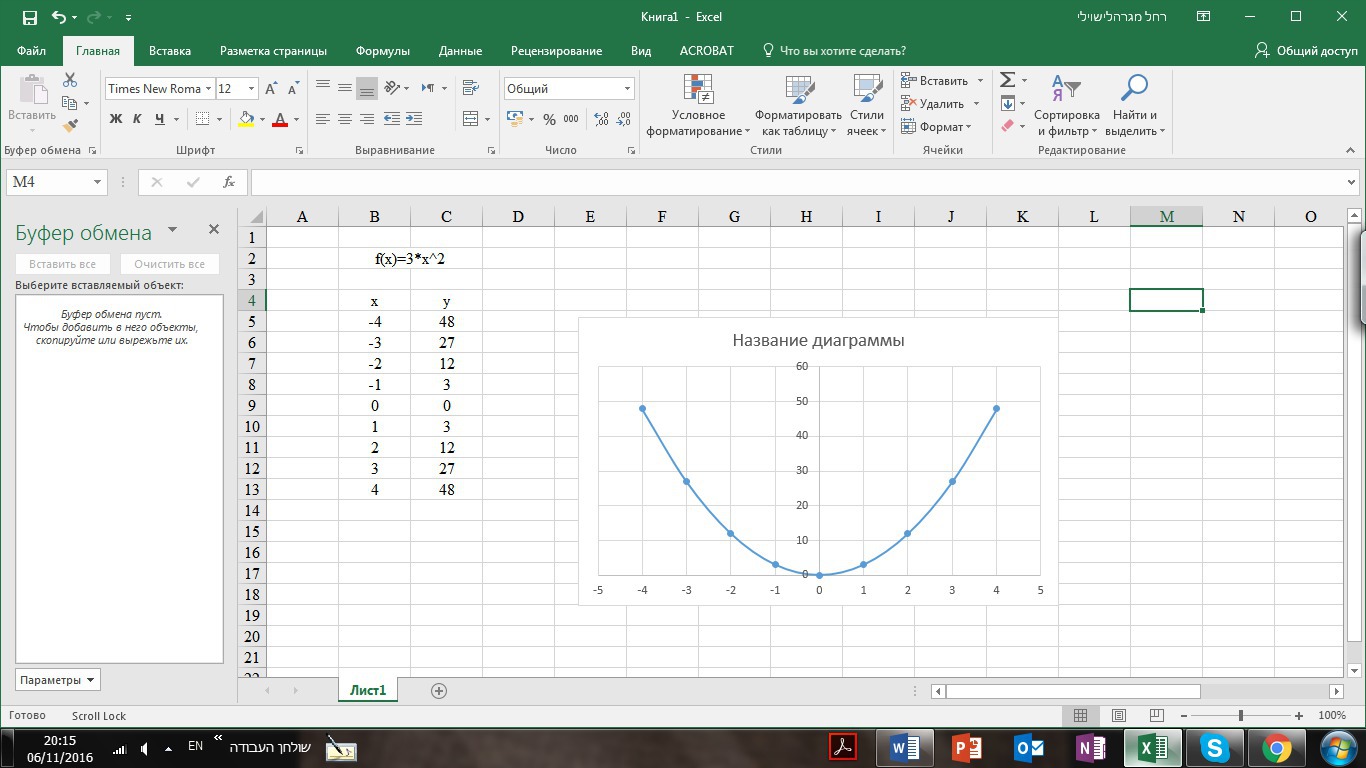
Task: Apply the 000 comma style format
Action: coord(571,119)
